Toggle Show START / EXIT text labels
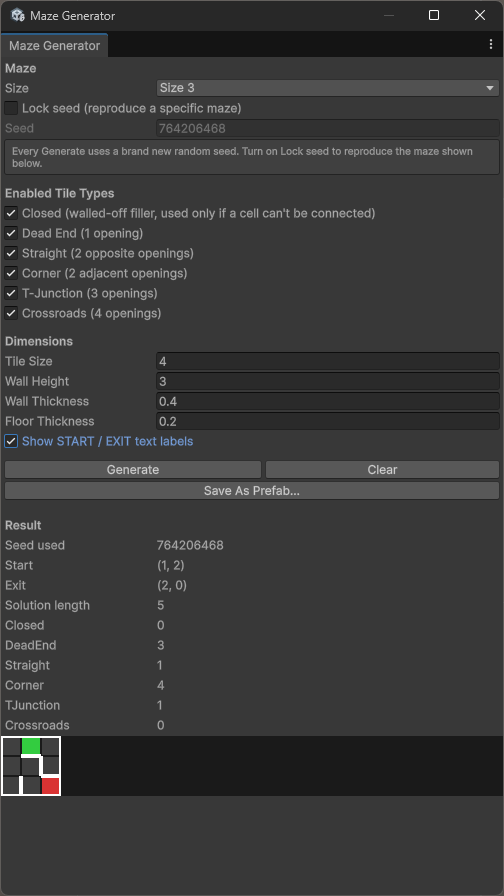 [x=11, y=441]
